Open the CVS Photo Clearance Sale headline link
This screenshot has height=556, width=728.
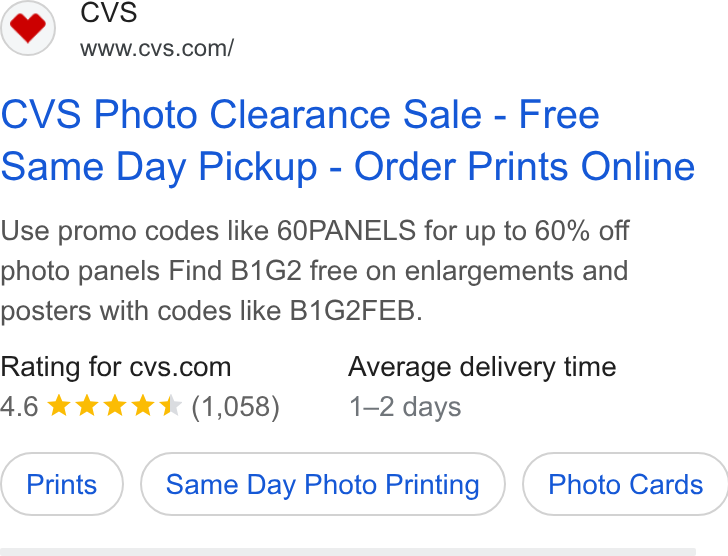click(x=347, y=140)
